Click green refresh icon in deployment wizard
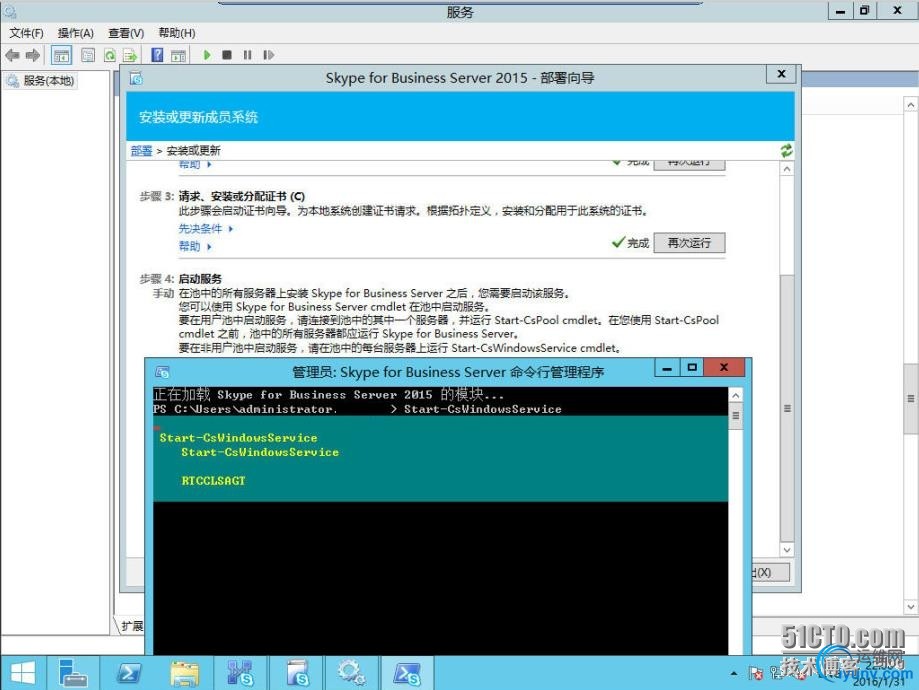919x690 pixels. tap(786, 151)
